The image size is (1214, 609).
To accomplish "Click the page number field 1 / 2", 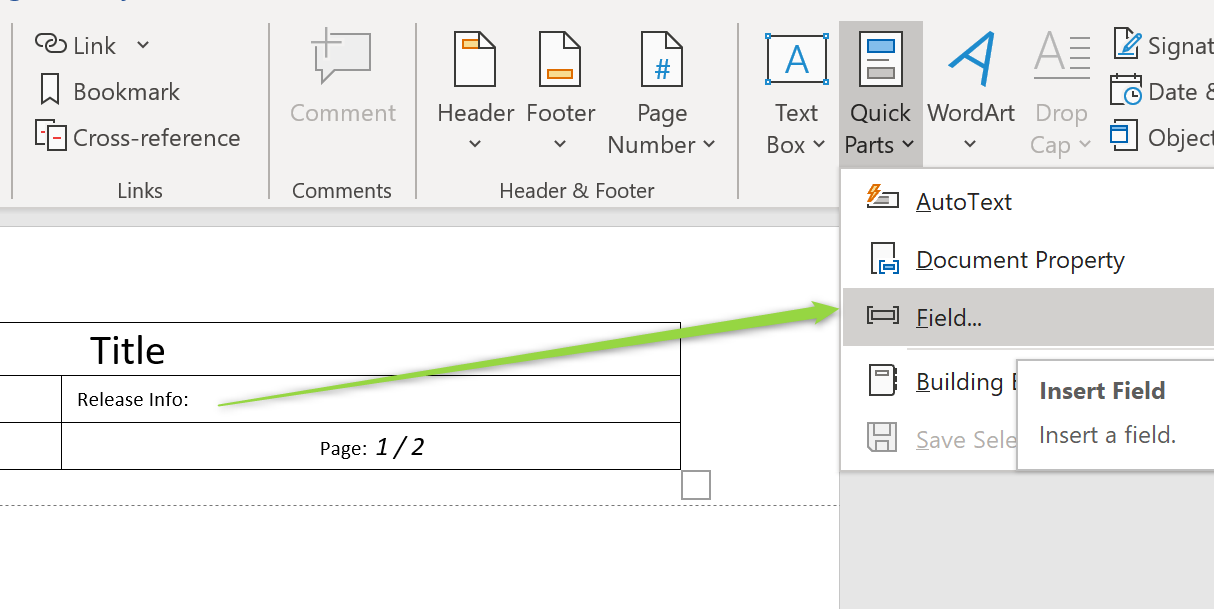I will (x=399, y=447).
